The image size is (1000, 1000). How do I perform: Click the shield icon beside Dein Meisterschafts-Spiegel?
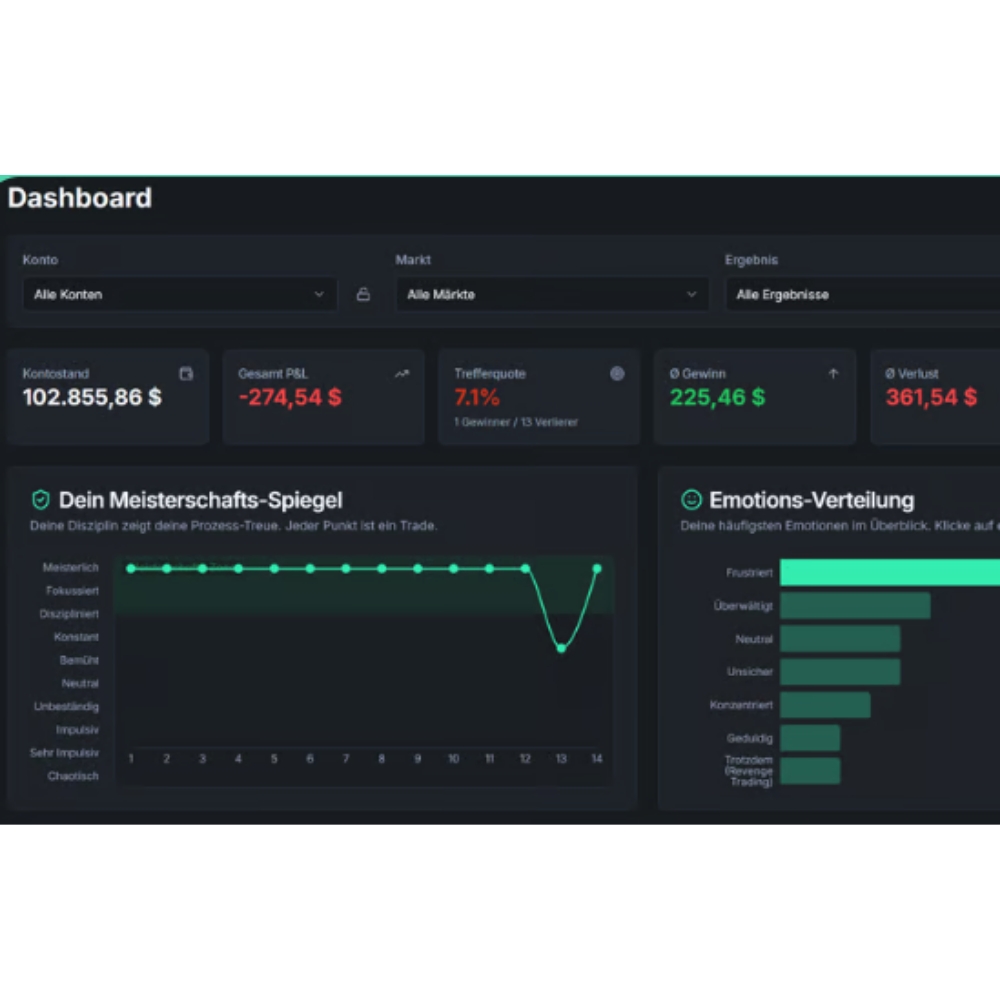(40, 499)
